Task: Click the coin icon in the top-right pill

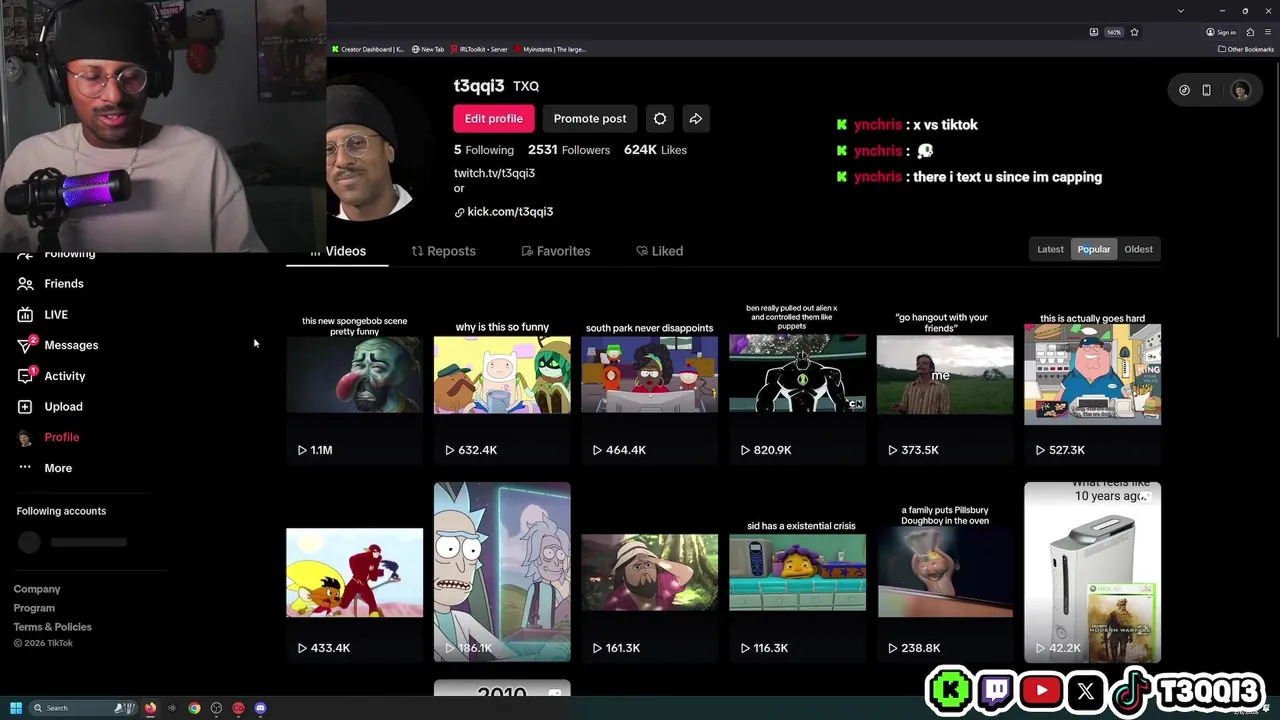Action: tap(1185, 90)
